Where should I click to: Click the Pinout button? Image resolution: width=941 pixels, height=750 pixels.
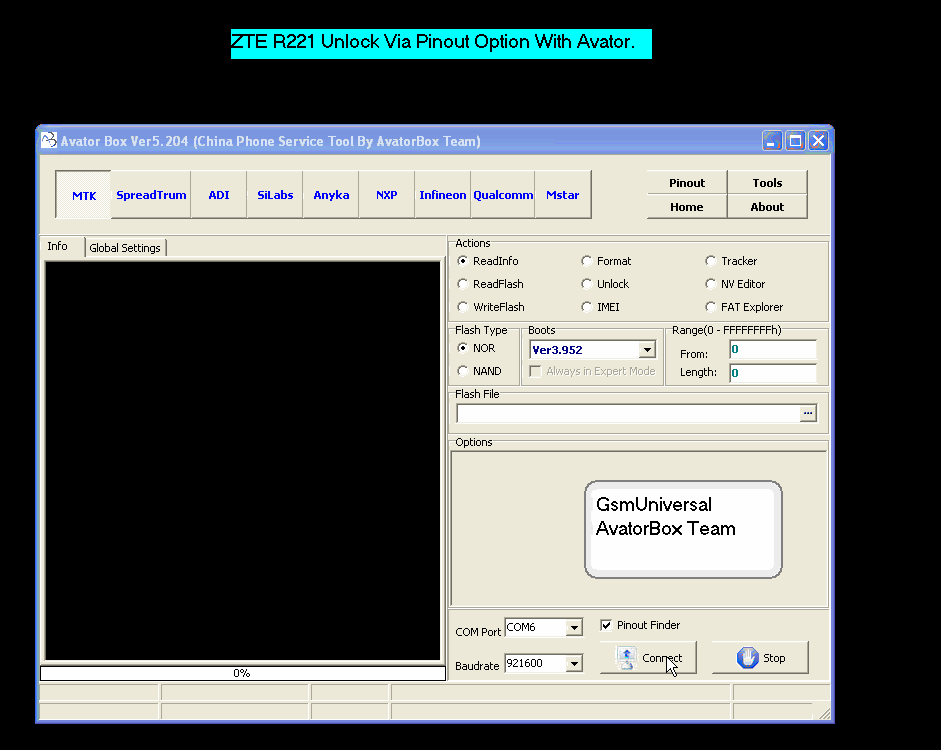point(687,182)
